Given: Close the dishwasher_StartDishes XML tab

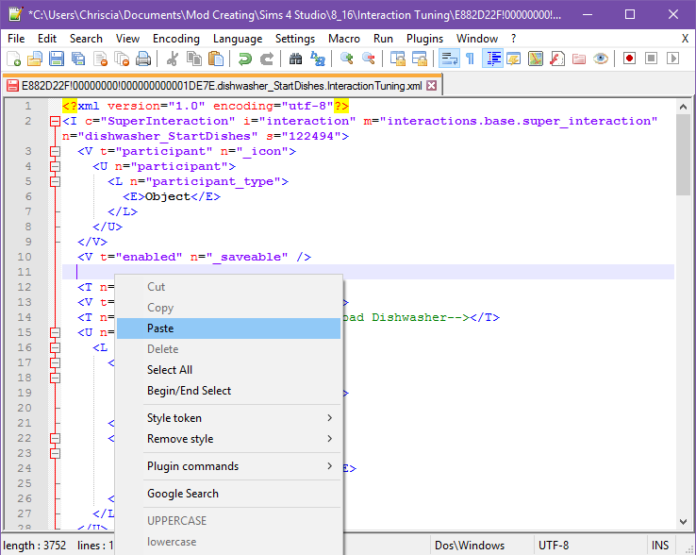Looking at the screenshot, I should point(432,86).
